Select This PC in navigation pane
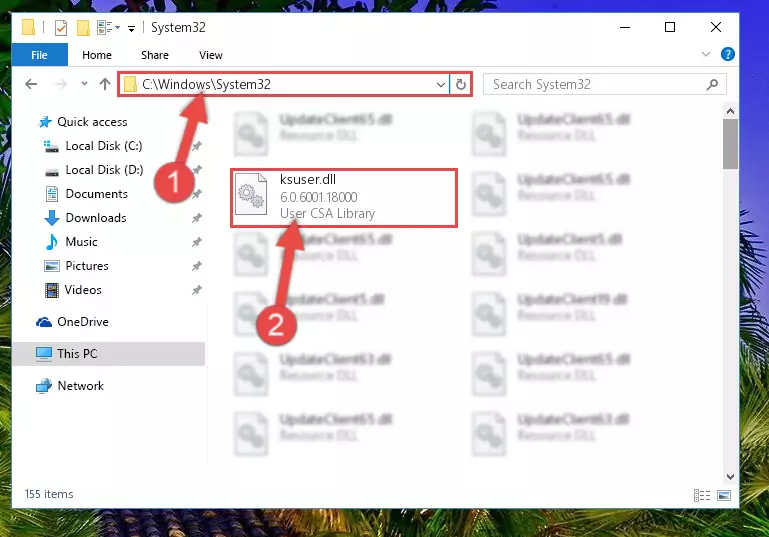 pos(77,354)
